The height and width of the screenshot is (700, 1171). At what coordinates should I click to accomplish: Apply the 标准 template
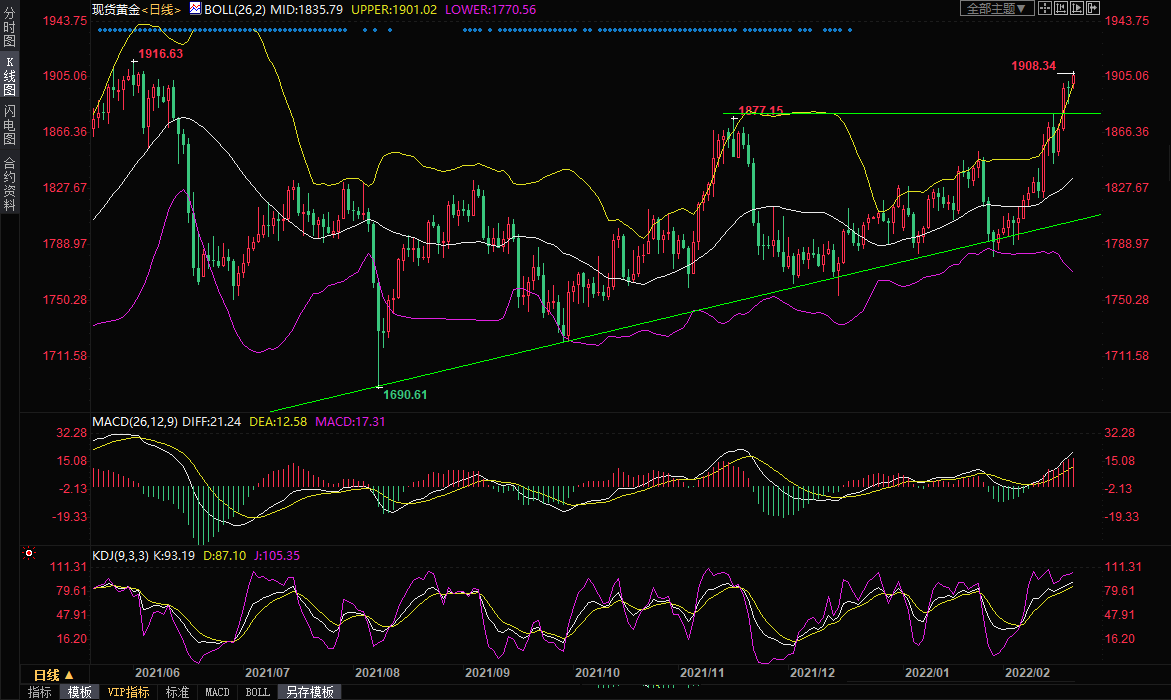click(177, 692)
